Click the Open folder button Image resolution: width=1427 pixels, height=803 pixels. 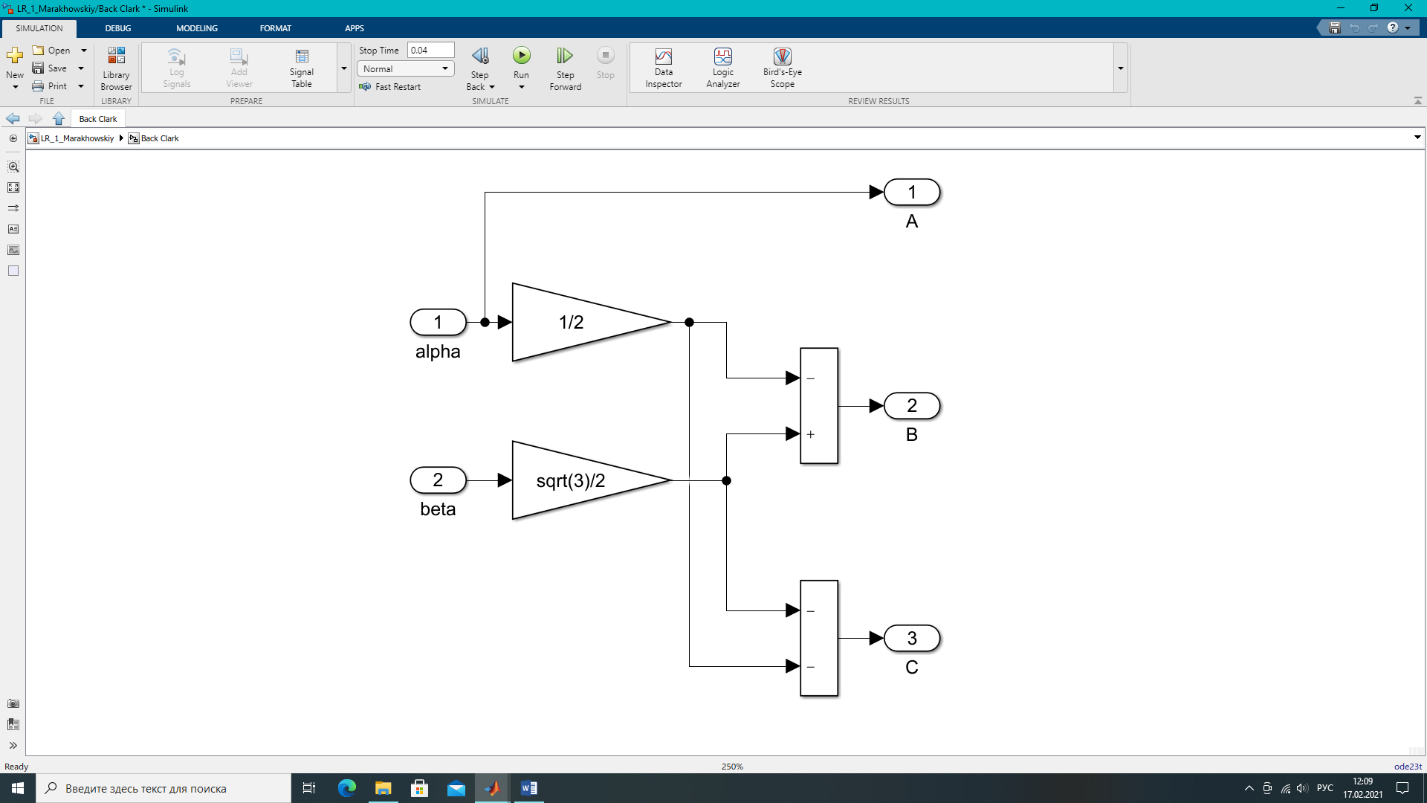[x=51, y=50]
